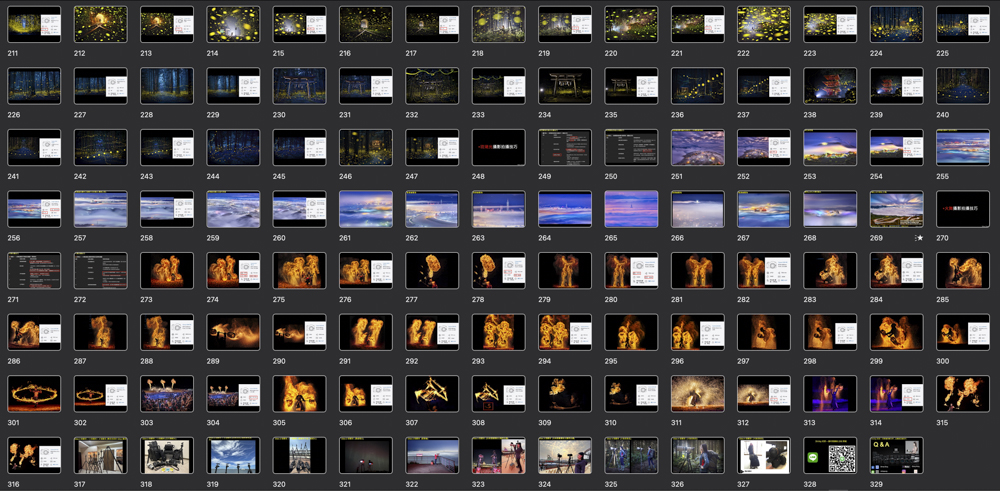
Task: Select the camera gear slide 318
Action: [x=167, y=456]
